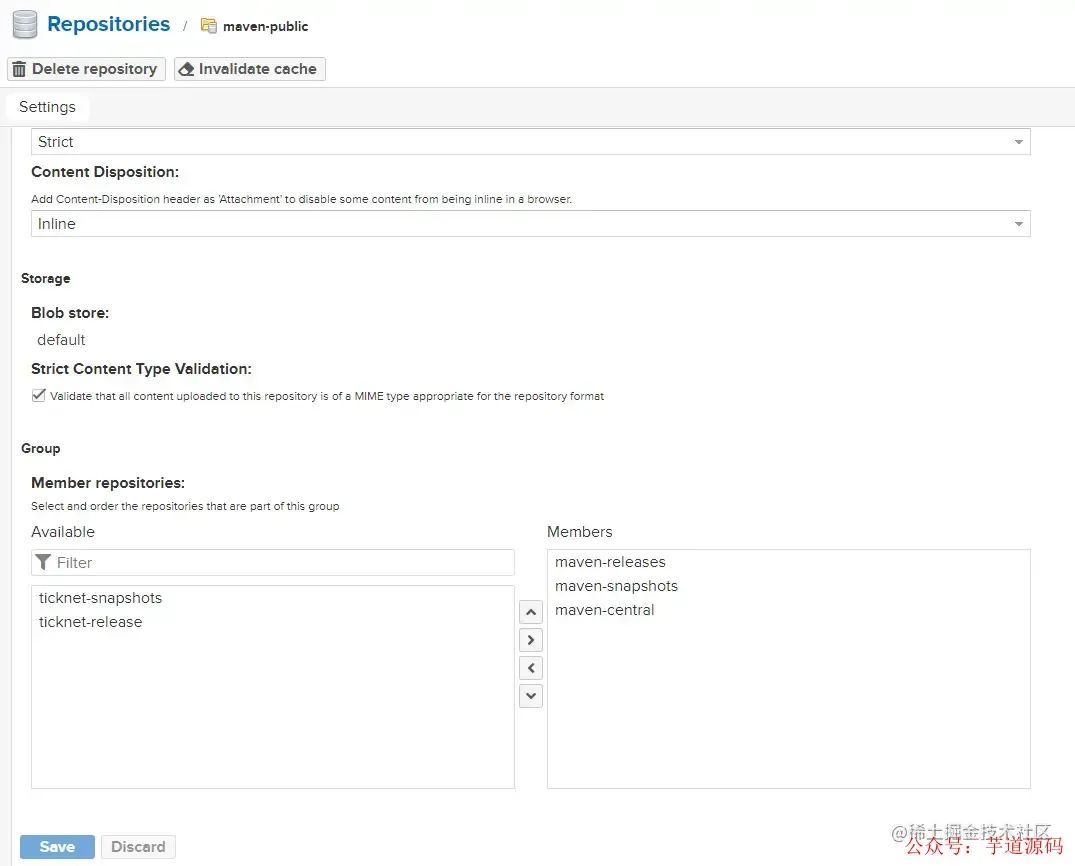The width and height of the screenshot is (1075, 866).
Task: Open the Strict layout policy dropdown
Action: click(x=531, y=142)
